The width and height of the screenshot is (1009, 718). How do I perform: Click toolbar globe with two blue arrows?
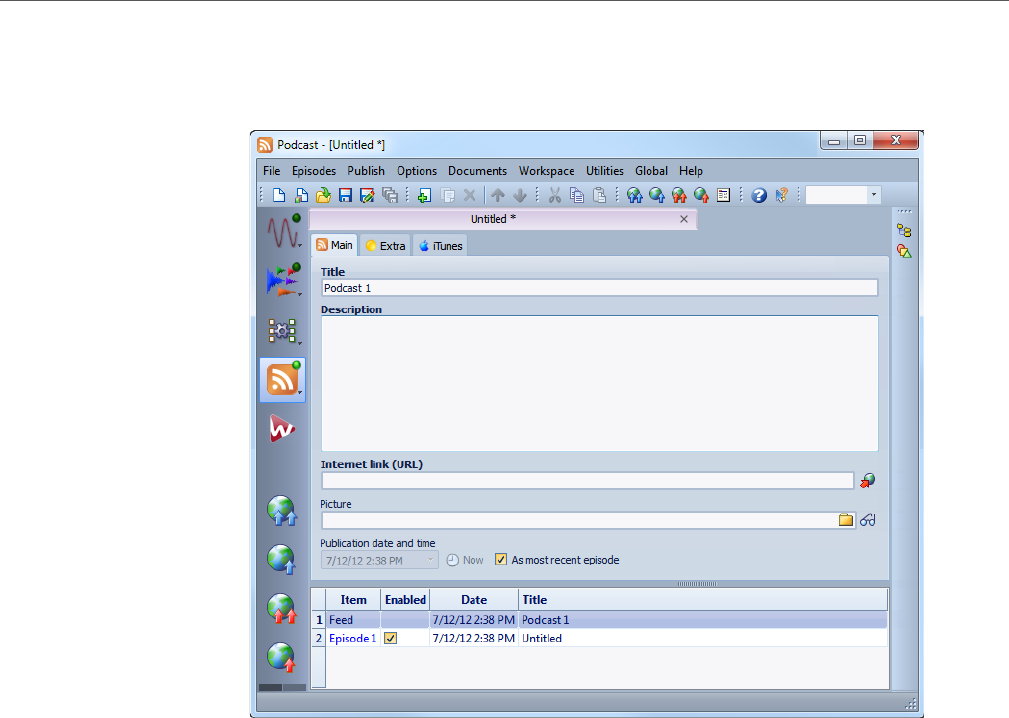(634, 195)
